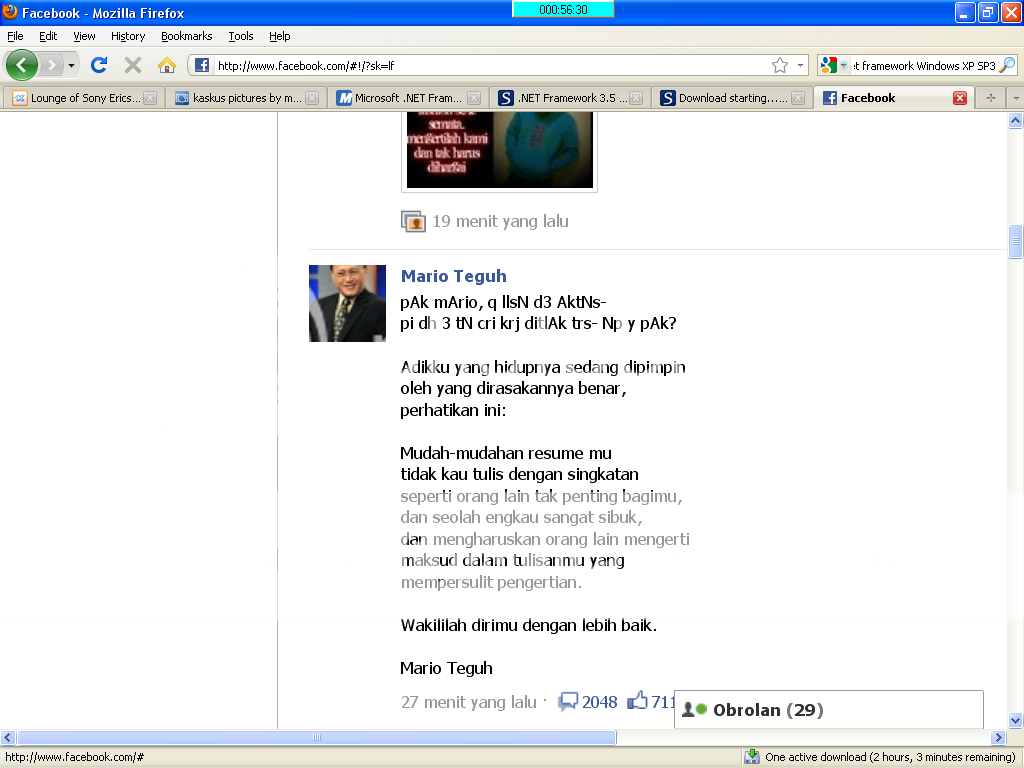The height and width of the screenshot is (768, 1024).
Task: Click the Firefox Back arrow button
Action: point(22,65)
